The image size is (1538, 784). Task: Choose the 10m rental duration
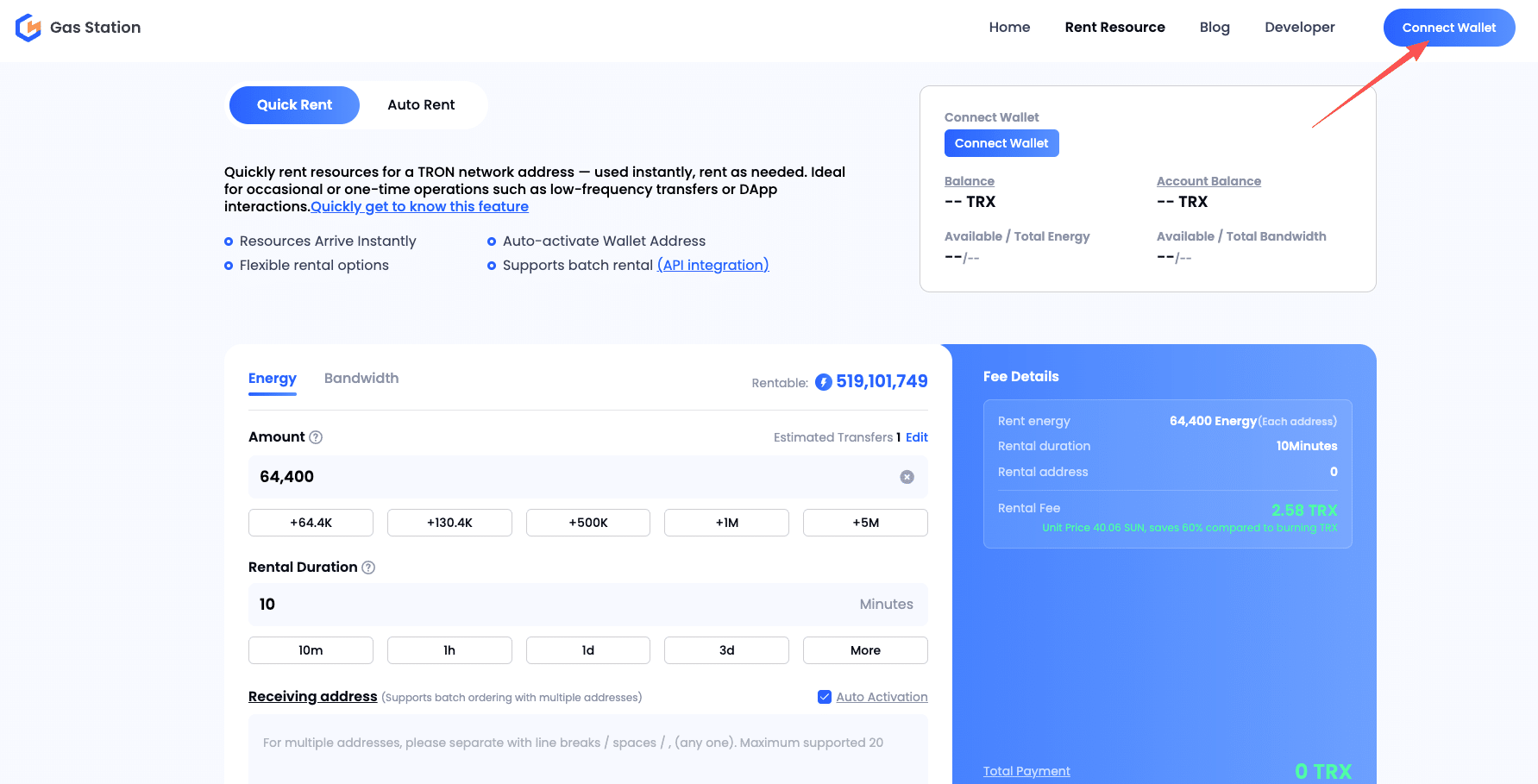click(311, 650)
